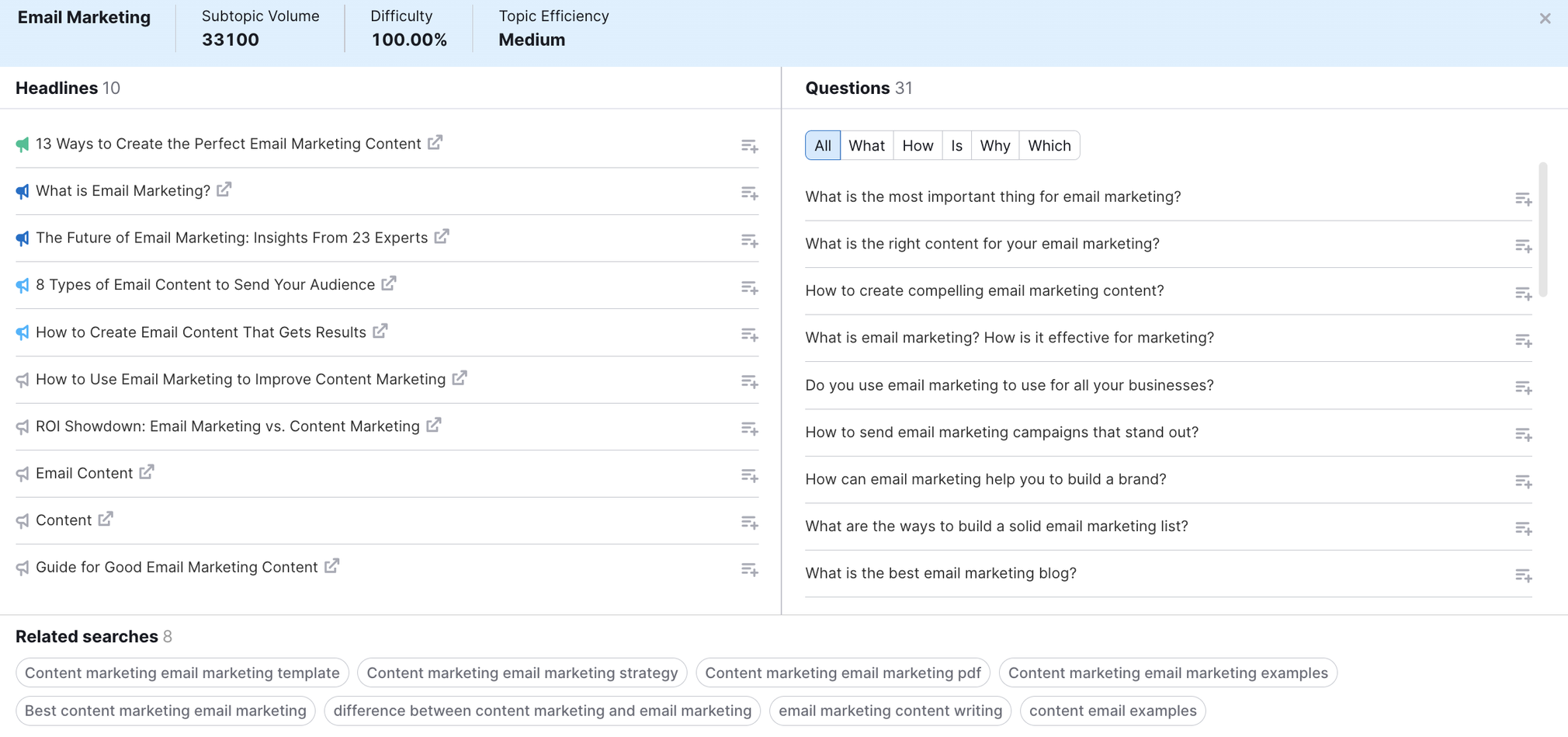Add "How can email marketing help you to build a brand?" via list icon

point(1524,481)
